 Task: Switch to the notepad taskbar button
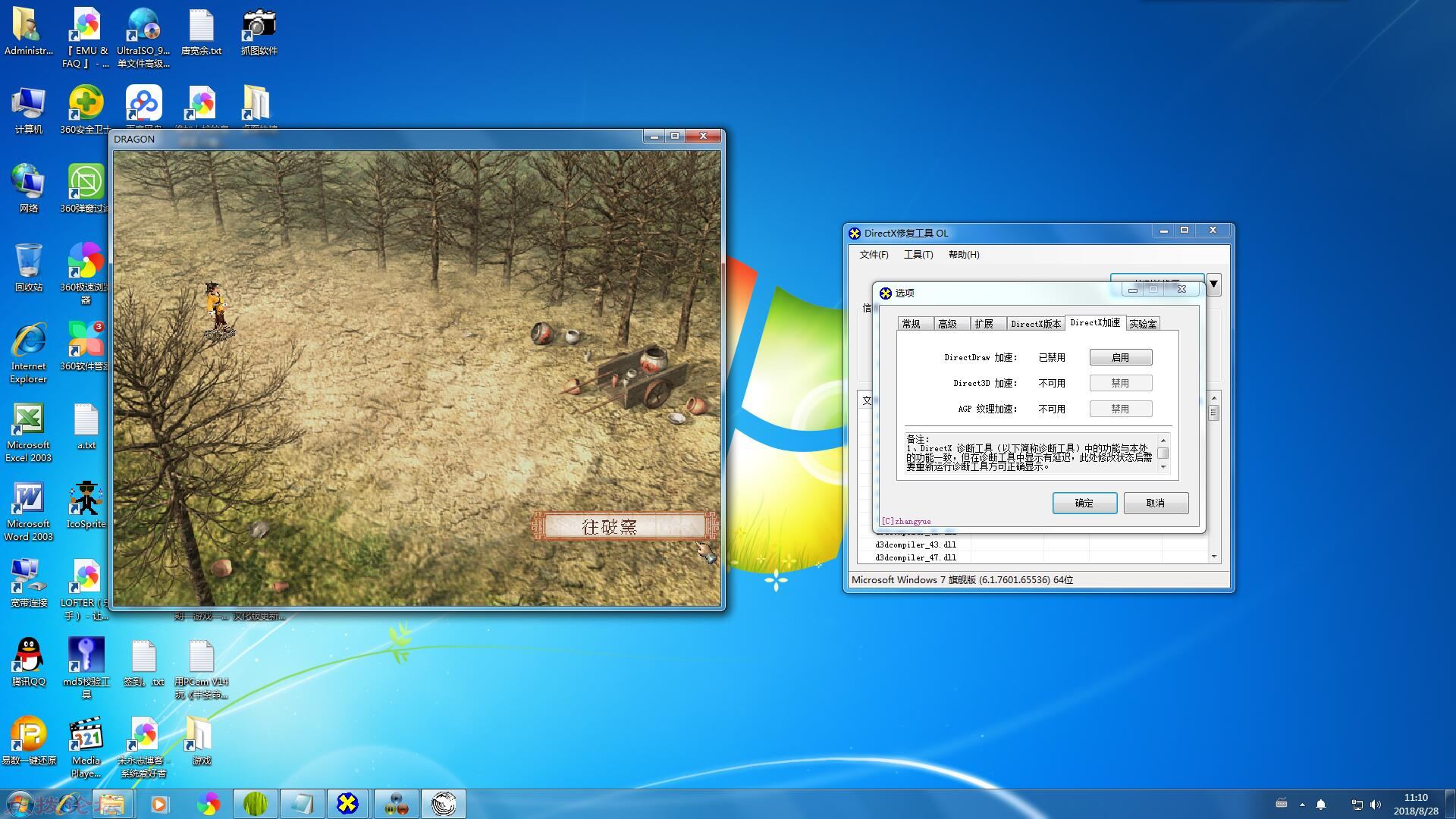point(301,804)
